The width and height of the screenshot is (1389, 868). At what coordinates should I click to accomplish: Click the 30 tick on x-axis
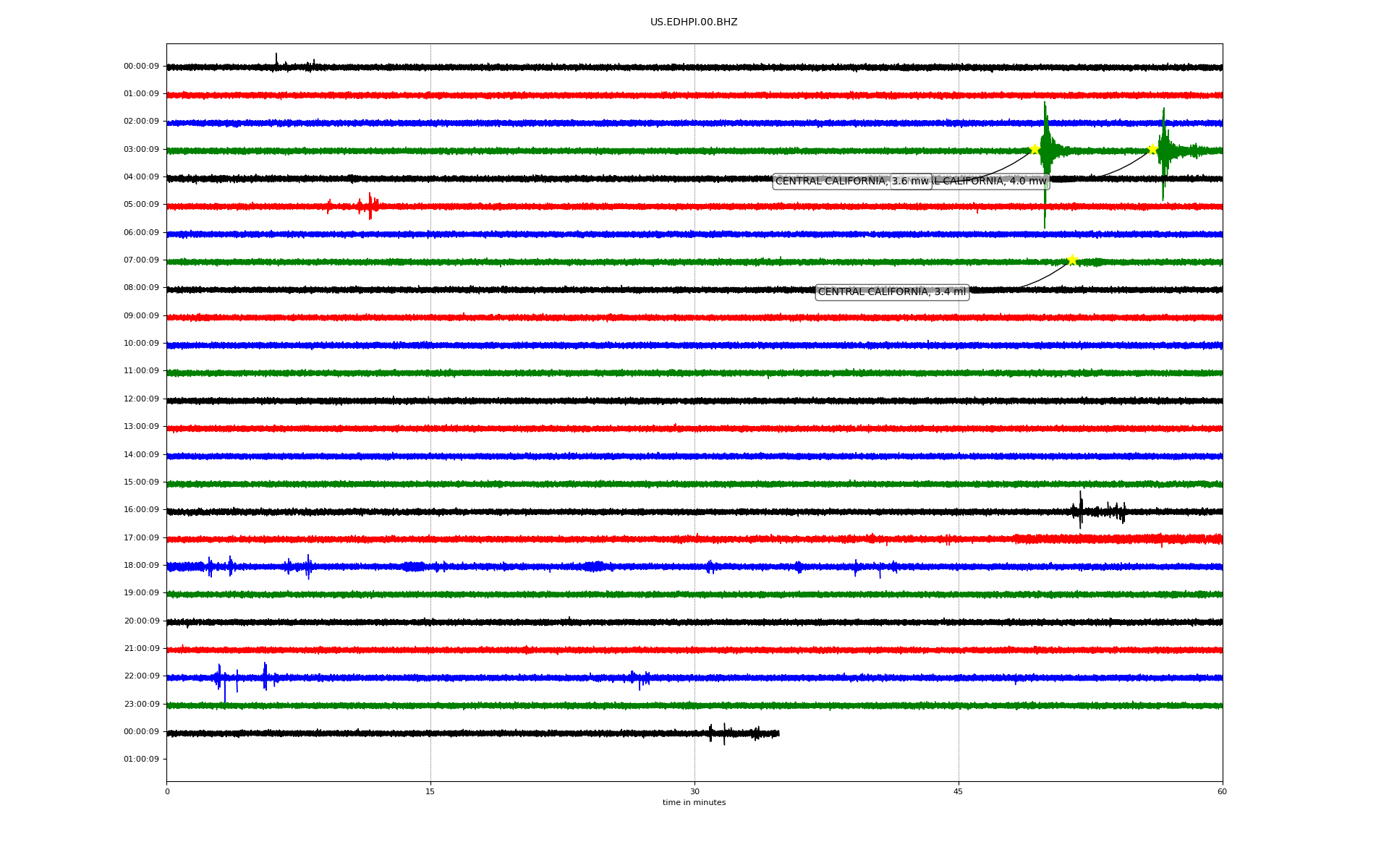[694, 791]
